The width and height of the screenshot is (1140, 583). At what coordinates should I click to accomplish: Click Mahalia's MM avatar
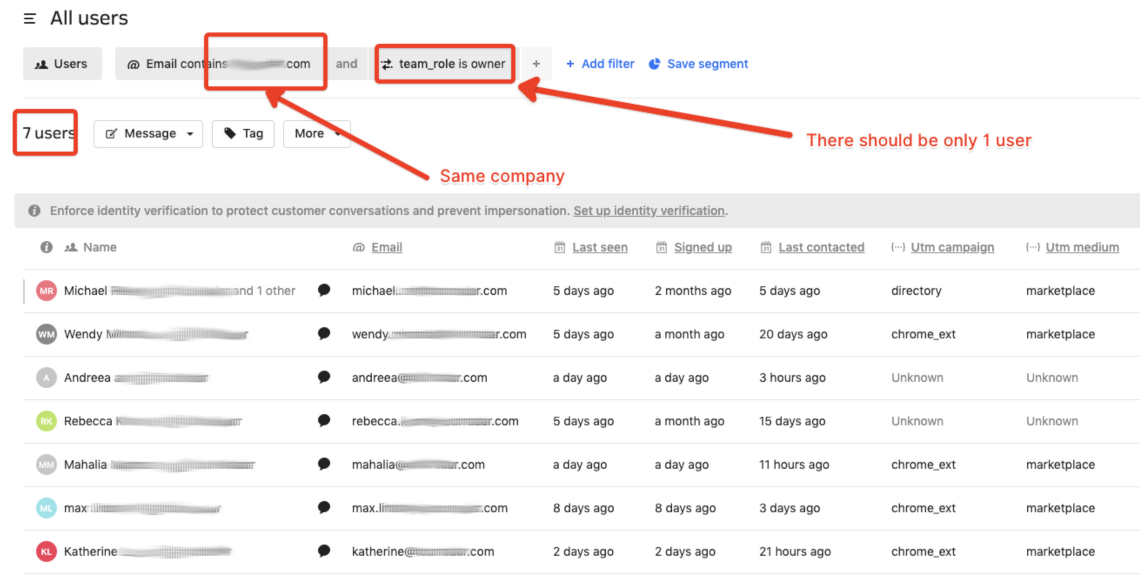point(47,465)
